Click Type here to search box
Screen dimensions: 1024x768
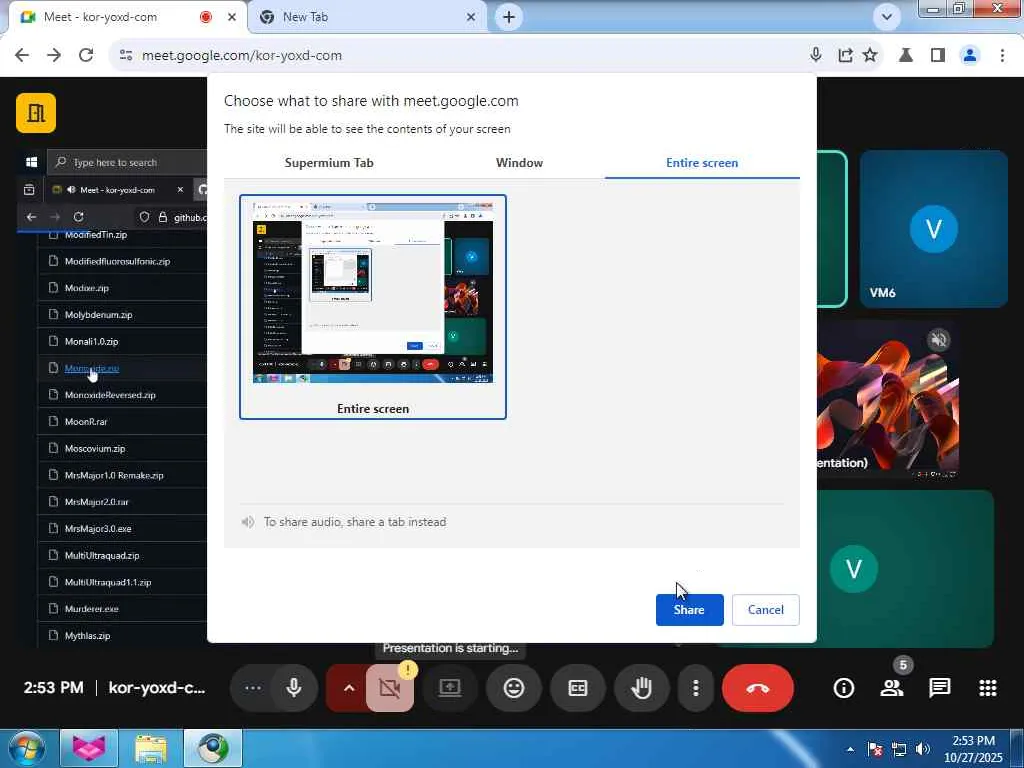coord(127,162)
